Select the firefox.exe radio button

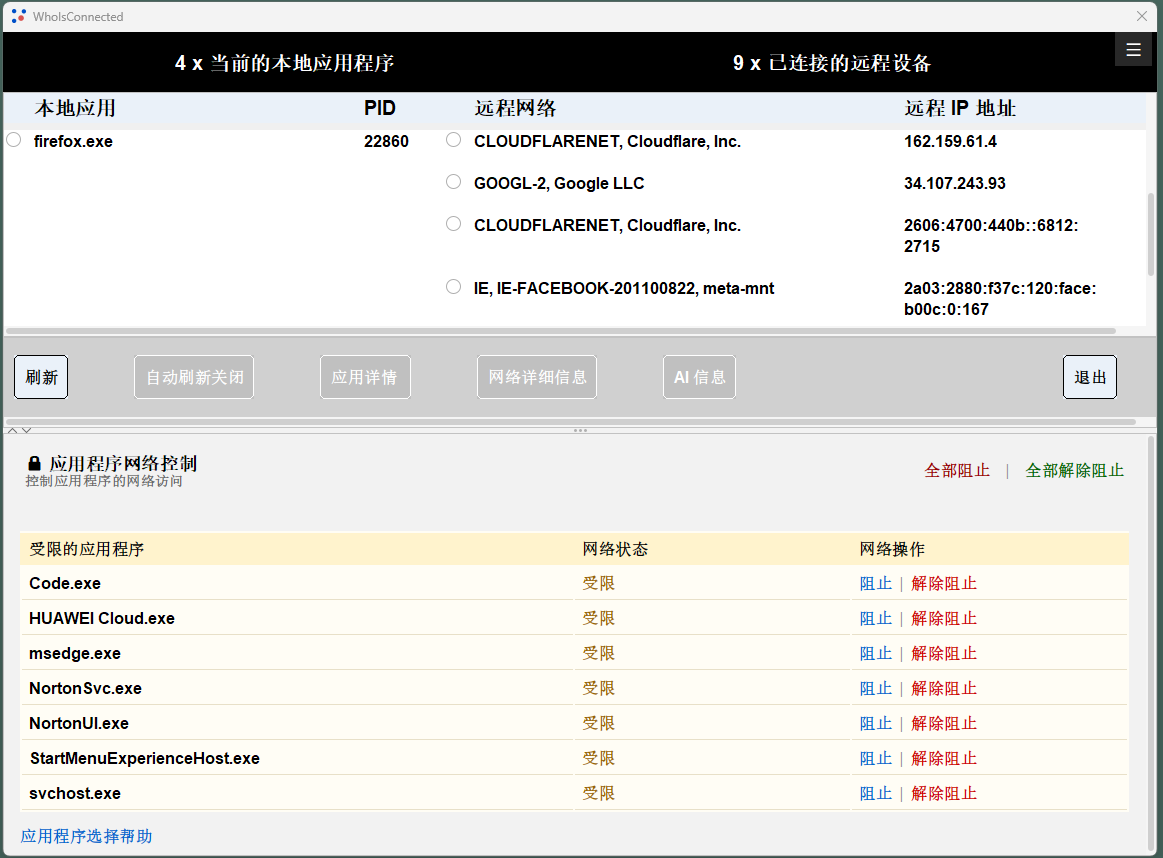14,139
